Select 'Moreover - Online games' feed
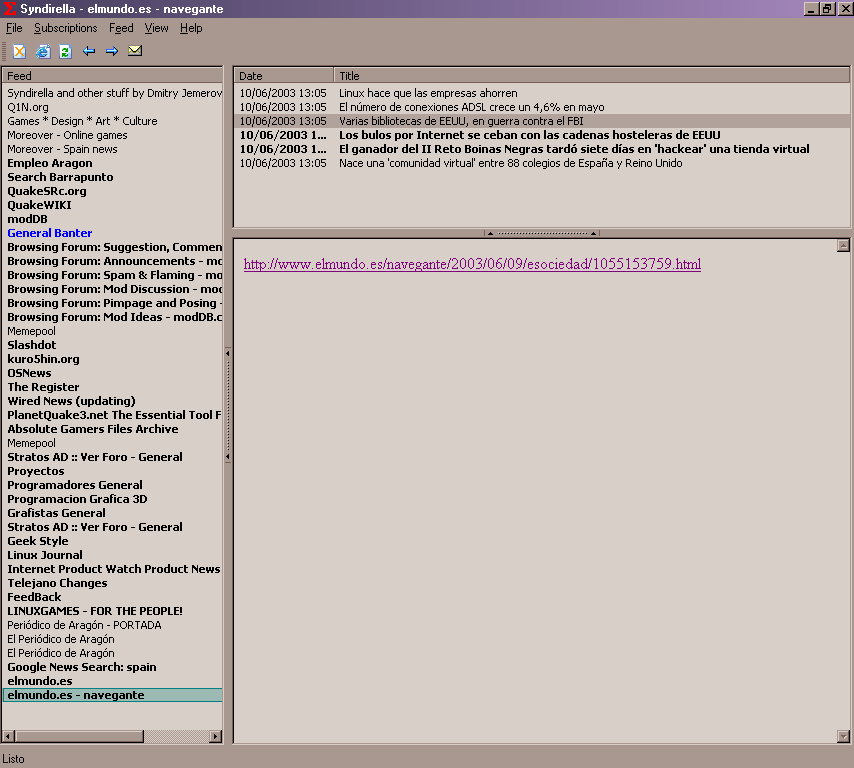Image resolution: width=854 pixels, height=768 pixels. pyautogui.click(x=113, y=135)
